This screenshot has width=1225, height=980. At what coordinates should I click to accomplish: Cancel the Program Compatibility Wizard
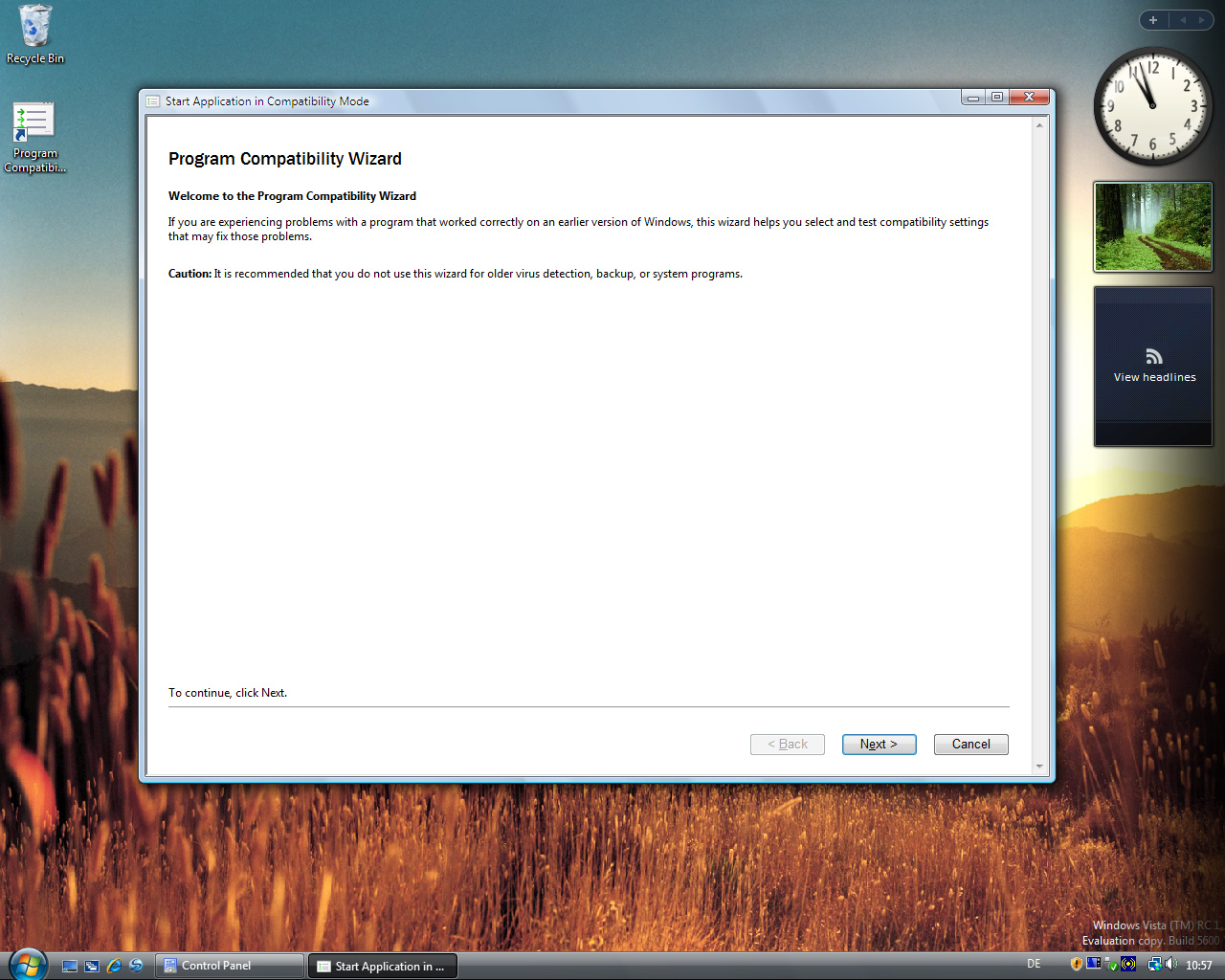(x=970, y=744)
